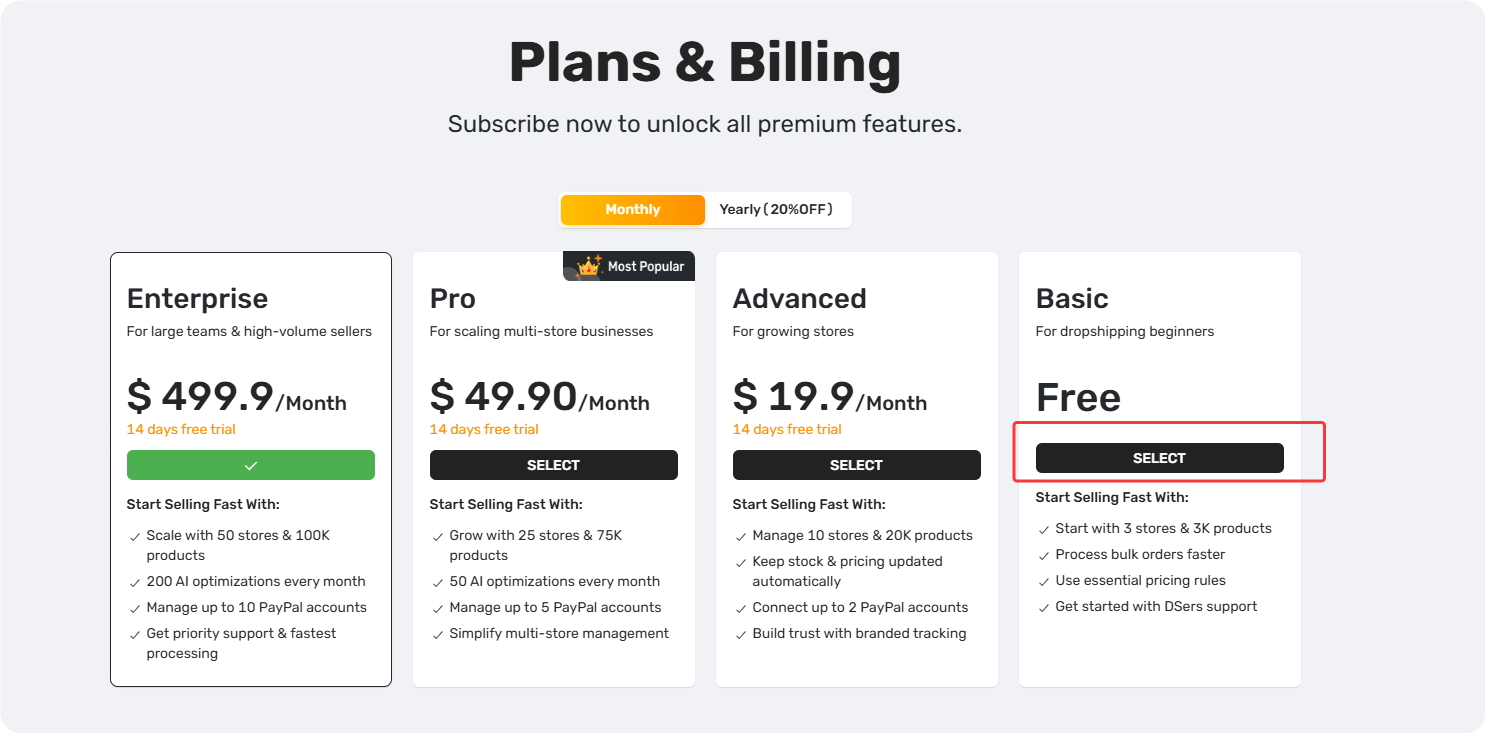Switch billing to Yearly (20%OFF)
The height and width of the screenshot is (733, 1485).
(776, 210)
